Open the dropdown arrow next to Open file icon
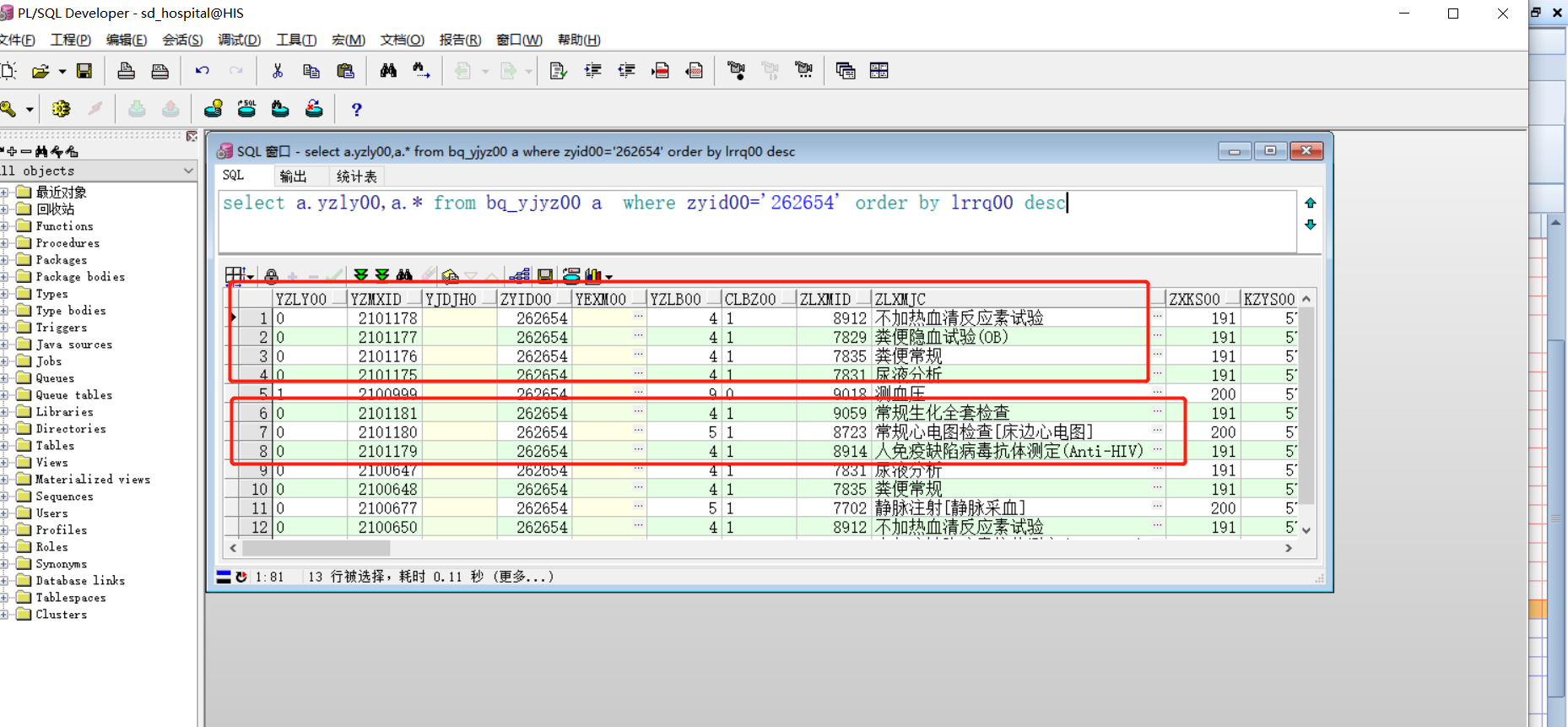Viewport: 1568px width, 727px height. (x=62, y=72)
